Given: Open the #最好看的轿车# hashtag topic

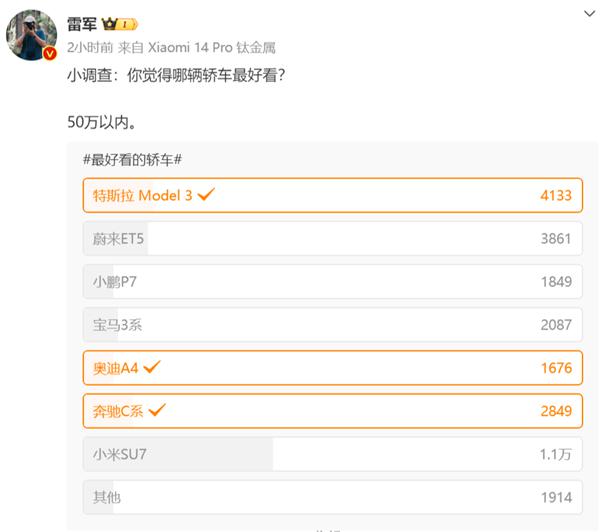Looking at the screenshot, I should tap(136, 161).
